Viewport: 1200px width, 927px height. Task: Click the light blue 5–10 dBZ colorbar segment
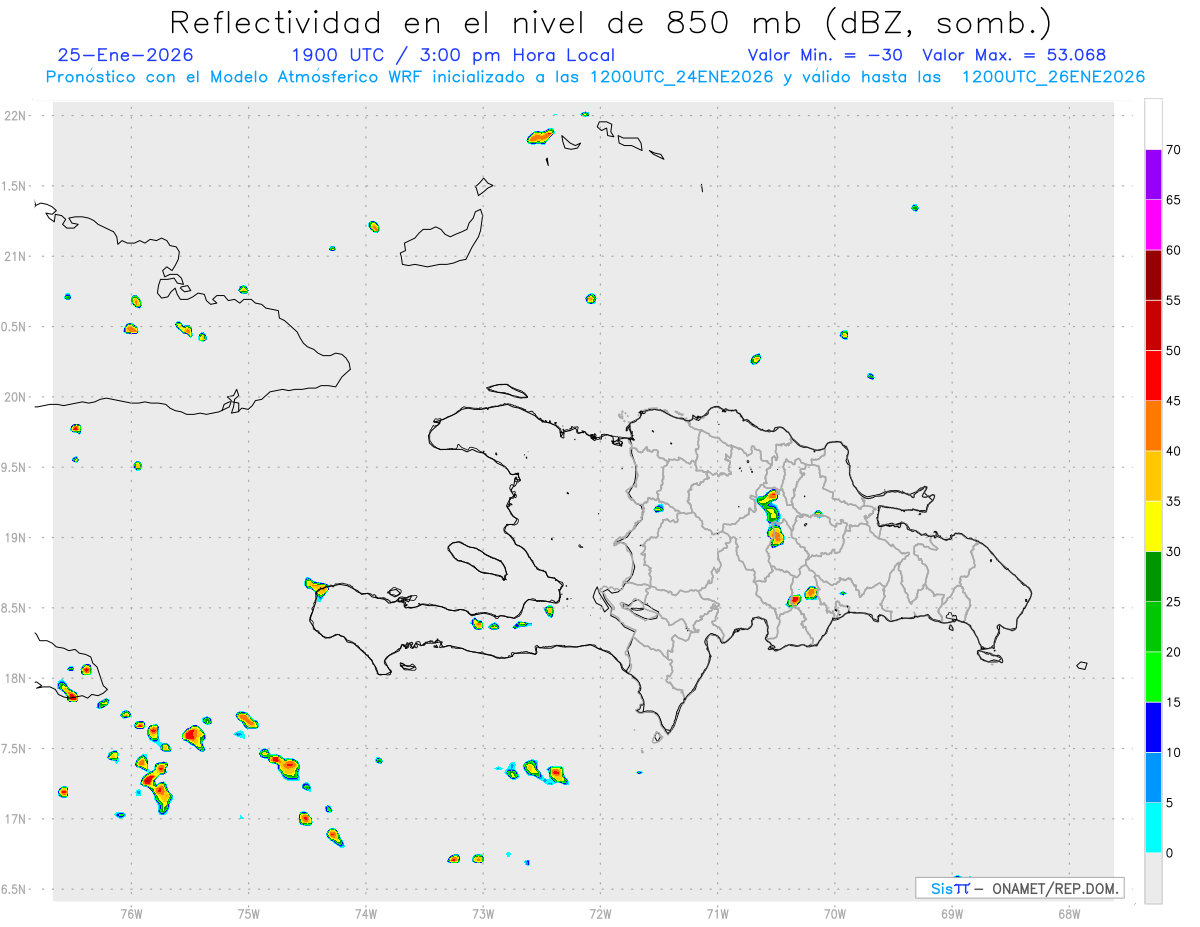pyautogui.click(x=1153, y=778)
